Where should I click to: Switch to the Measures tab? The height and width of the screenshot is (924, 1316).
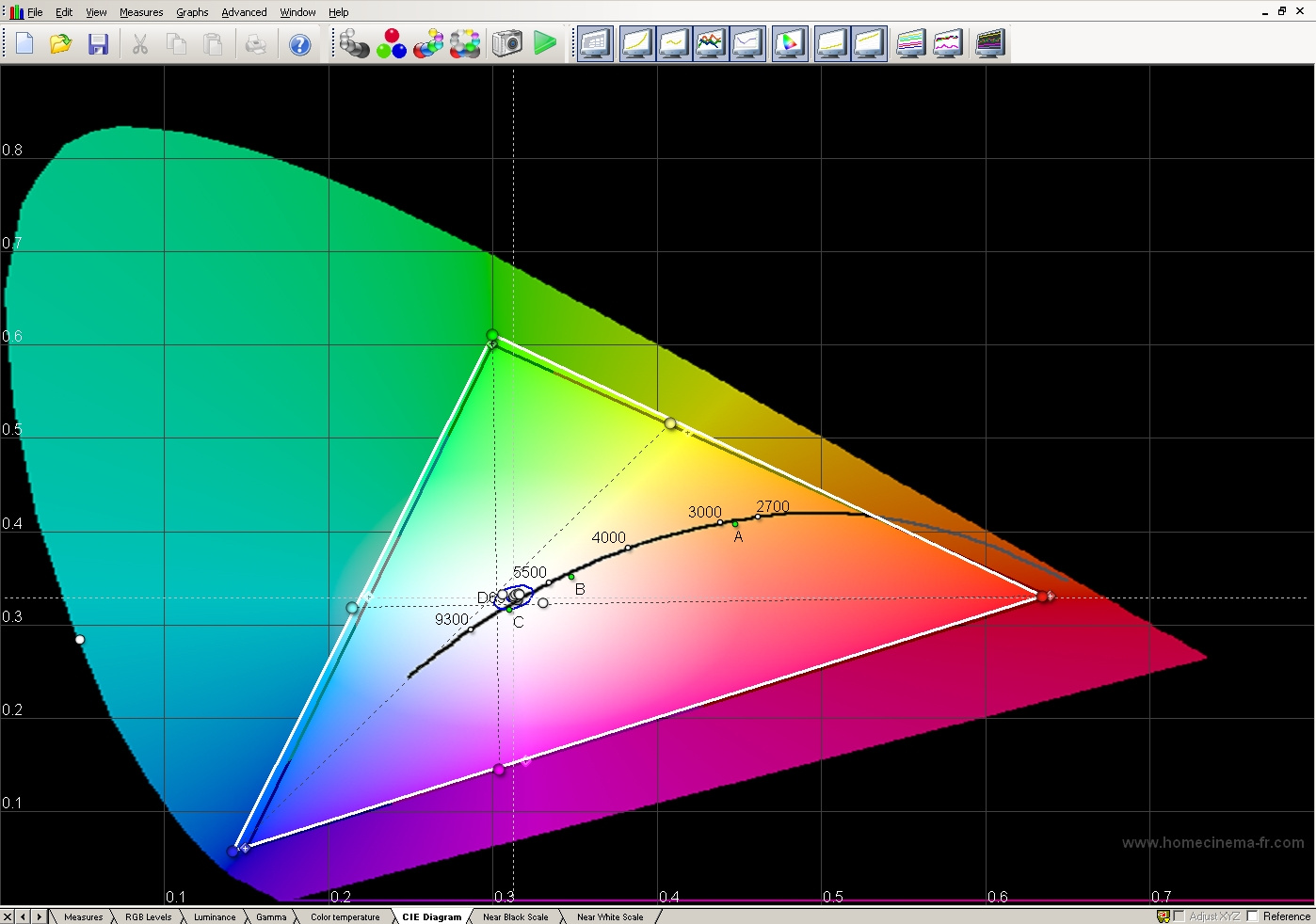click(84, 916)
